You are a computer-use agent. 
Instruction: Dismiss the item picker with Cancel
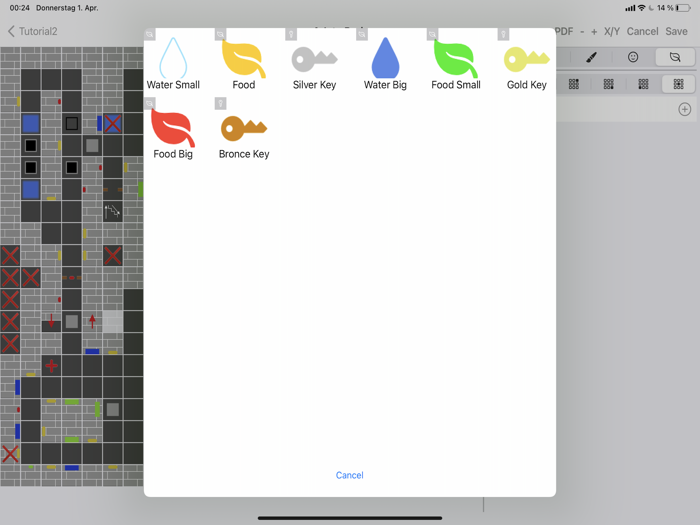tap(350, 475)
